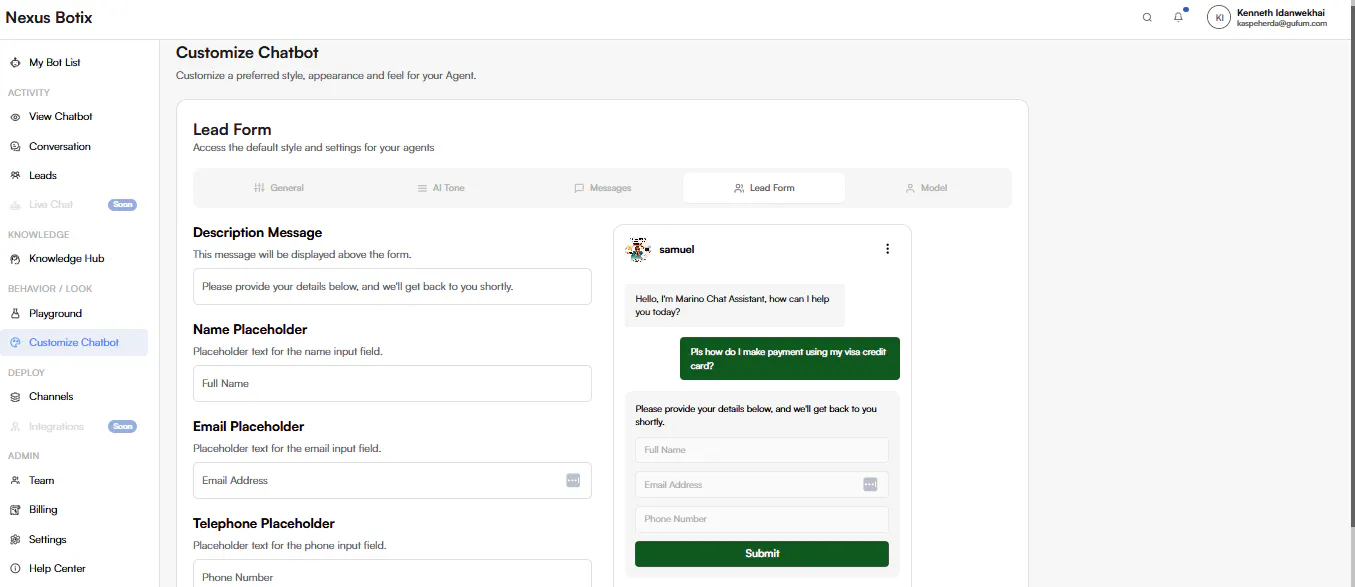
Task: Click the Model tab person icon
Action: pos(910,188)
